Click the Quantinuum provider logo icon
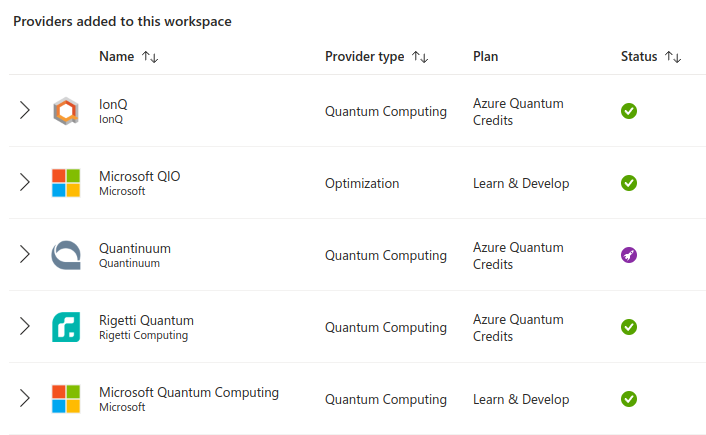 click(66, 255)
